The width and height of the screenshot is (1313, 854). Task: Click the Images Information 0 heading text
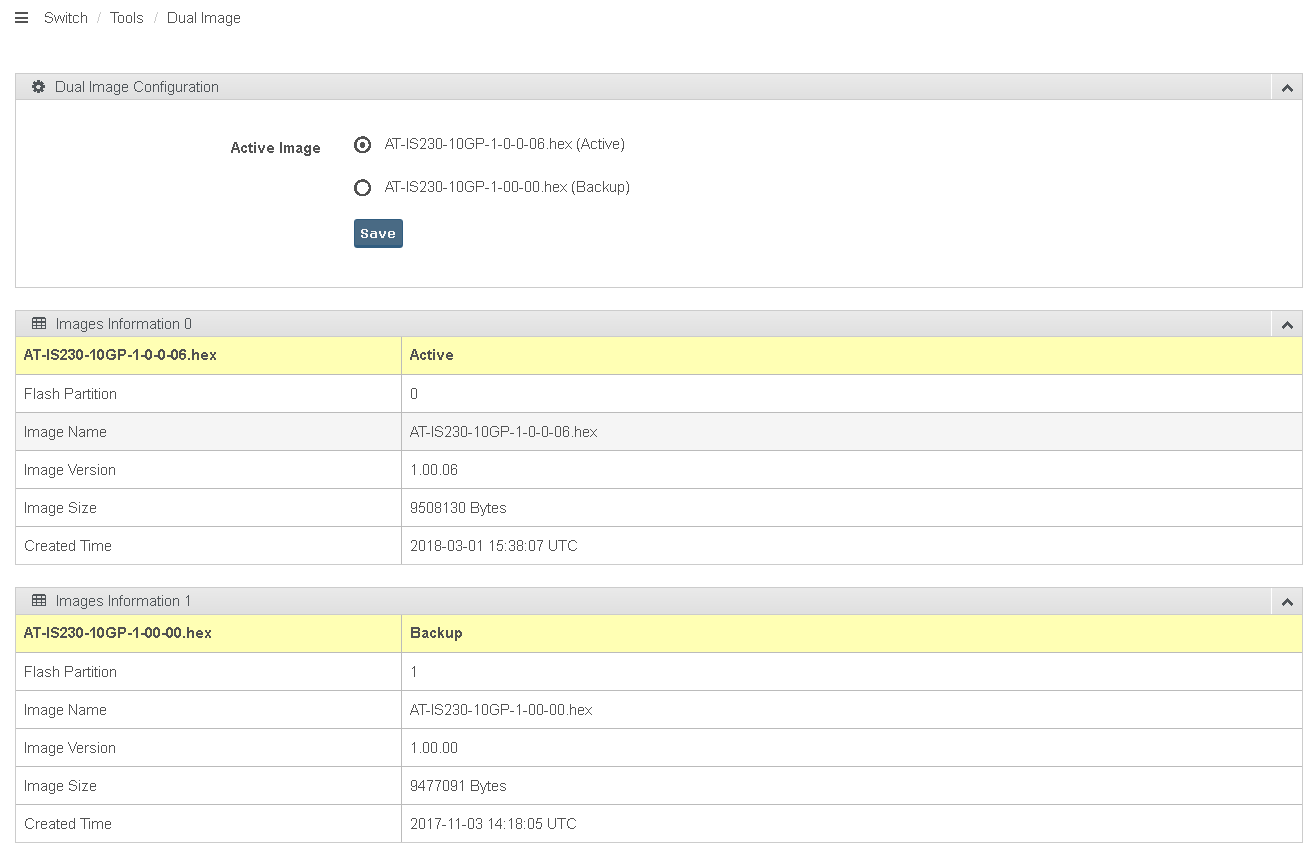pos(124,324)
